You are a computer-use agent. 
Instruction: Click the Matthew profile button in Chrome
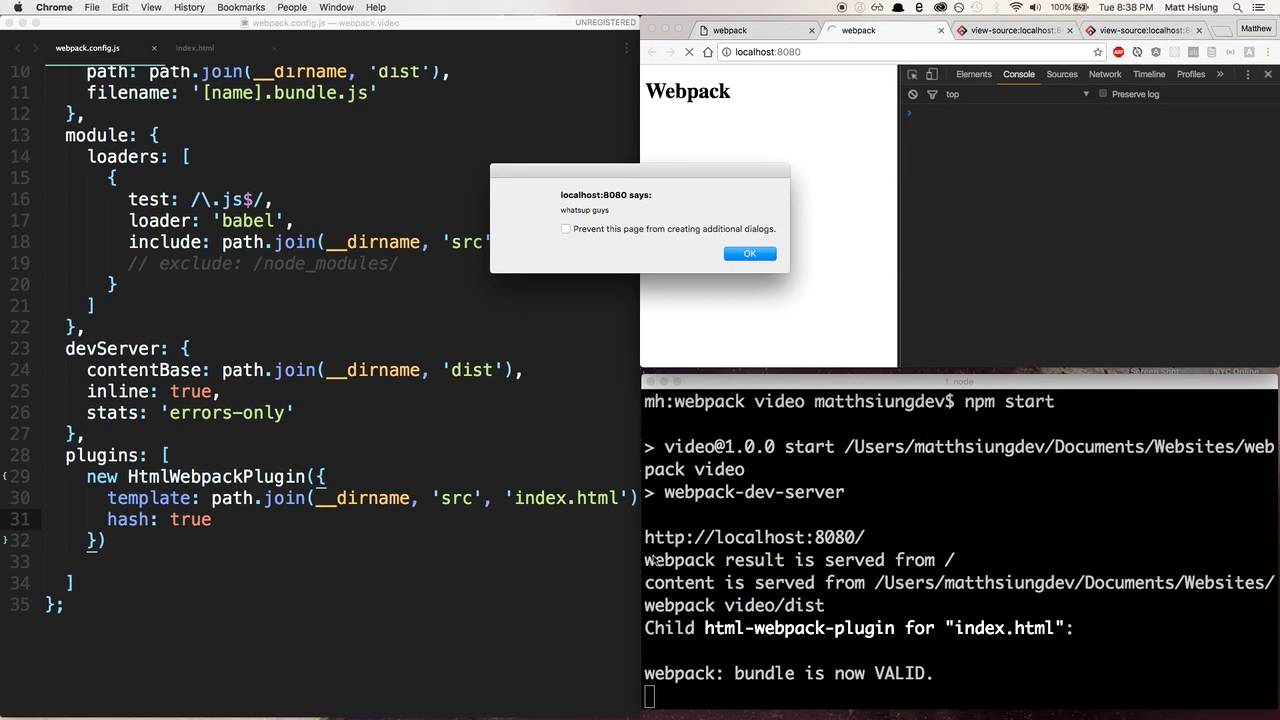pos(1256,29)
